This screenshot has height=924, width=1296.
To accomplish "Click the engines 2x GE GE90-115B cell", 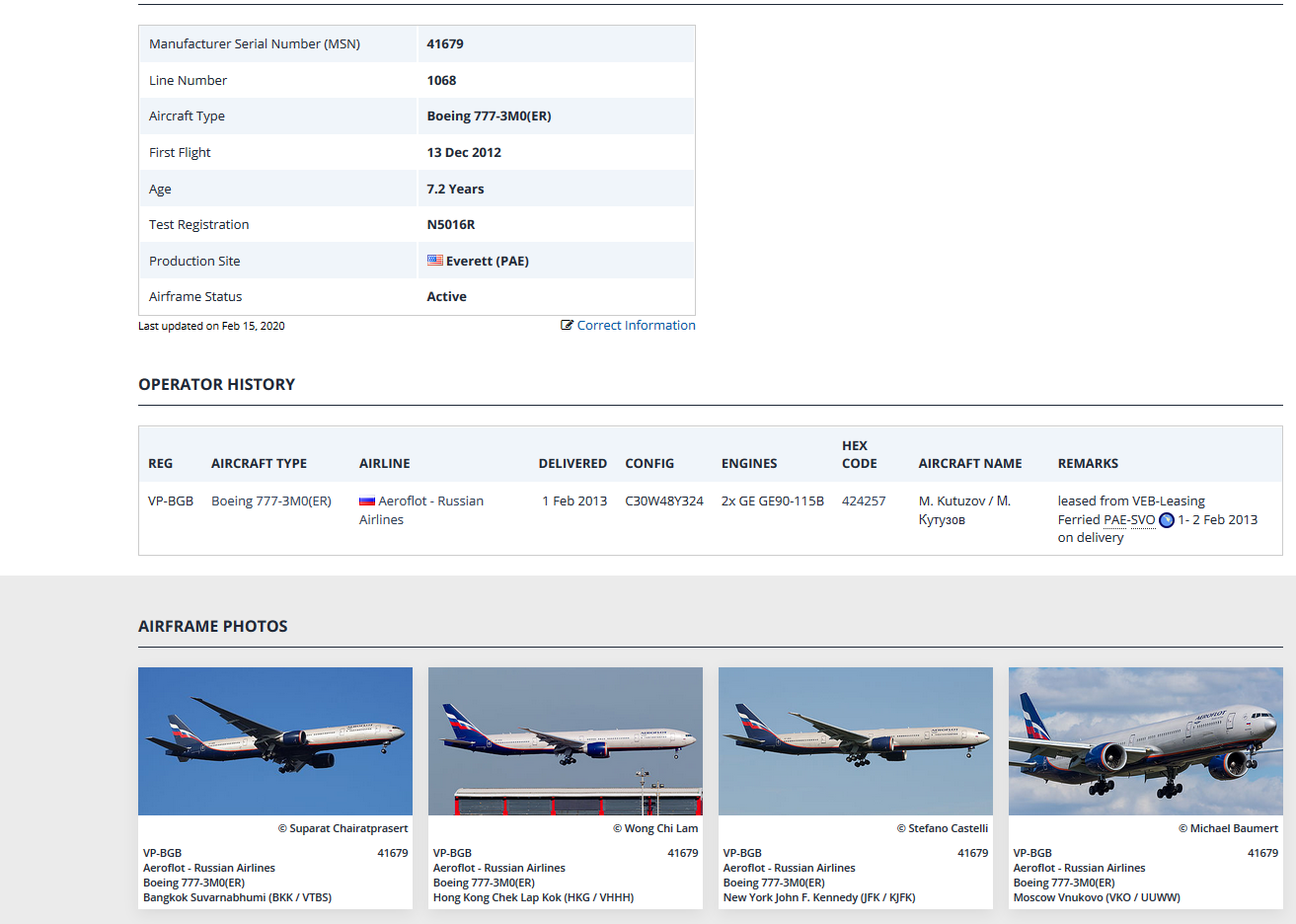I will [x=773, y=500].
